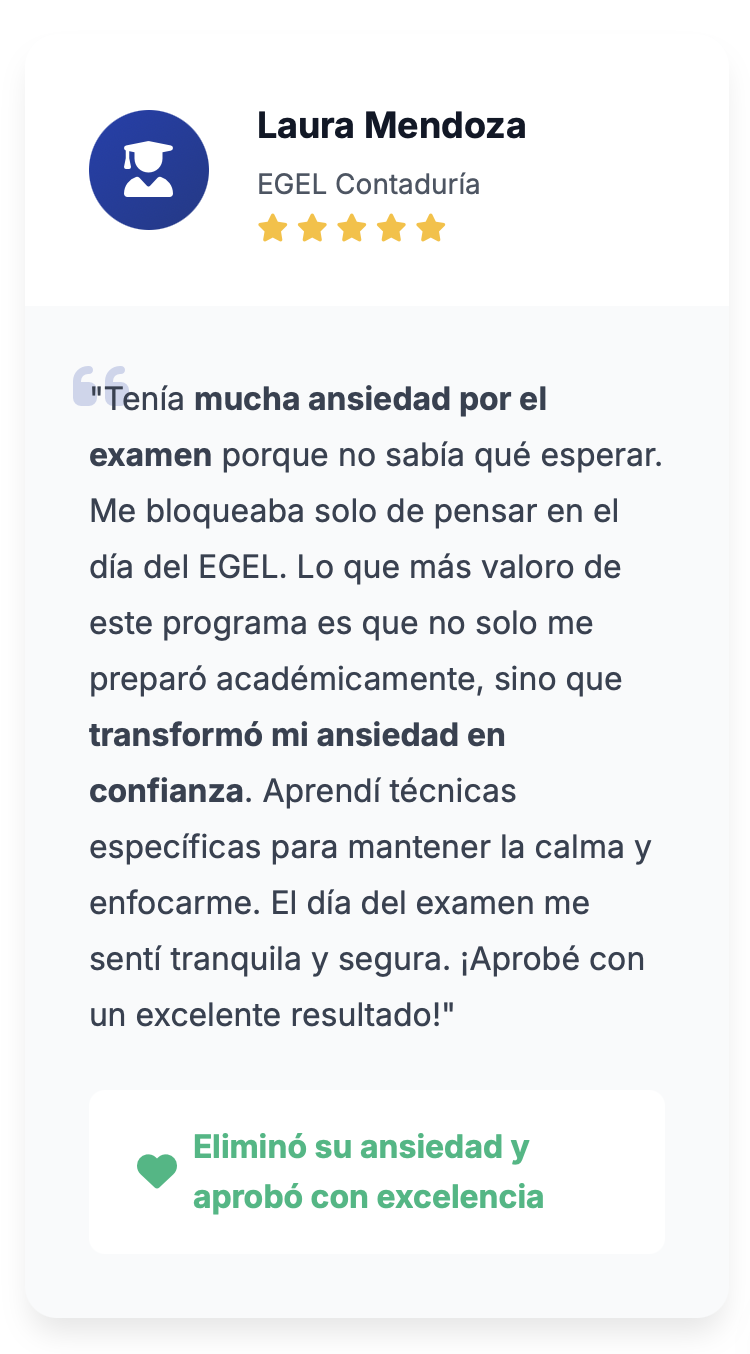Click the third rating star
The image size is (750, 1354).
coord(351,228)
